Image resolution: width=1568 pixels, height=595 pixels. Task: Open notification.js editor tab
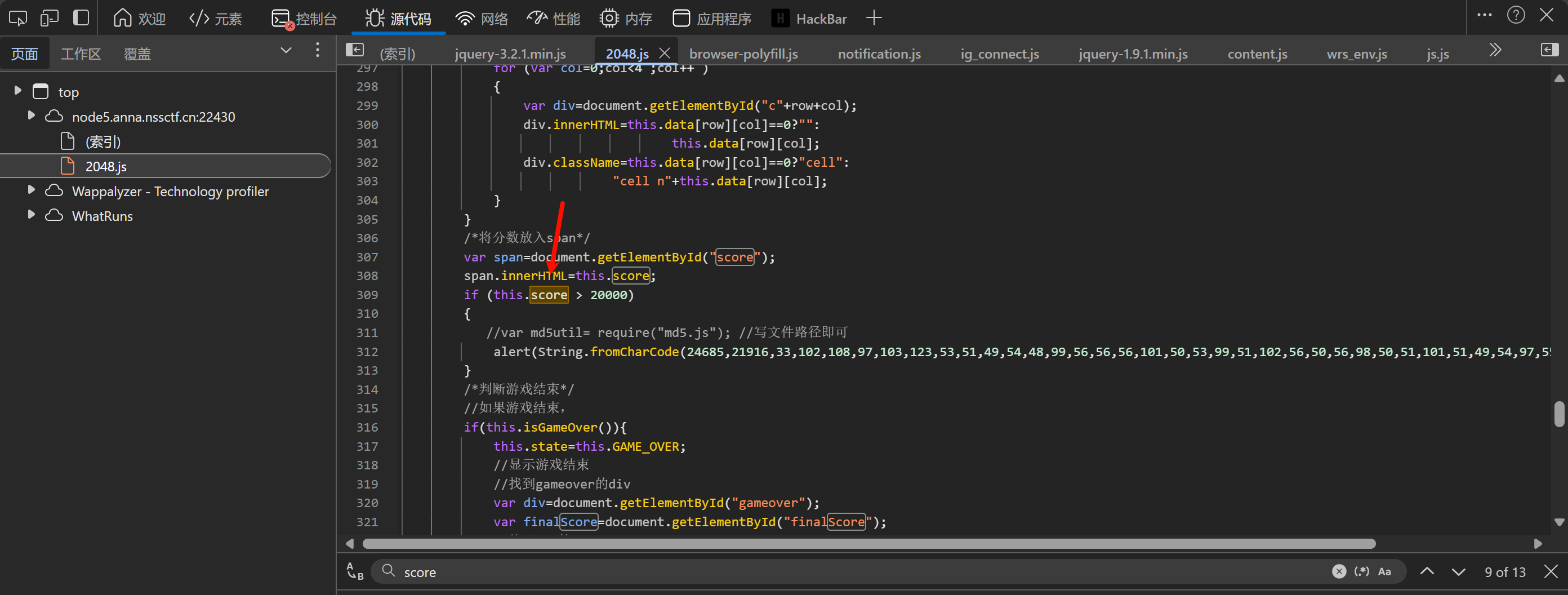coord(879,54)
